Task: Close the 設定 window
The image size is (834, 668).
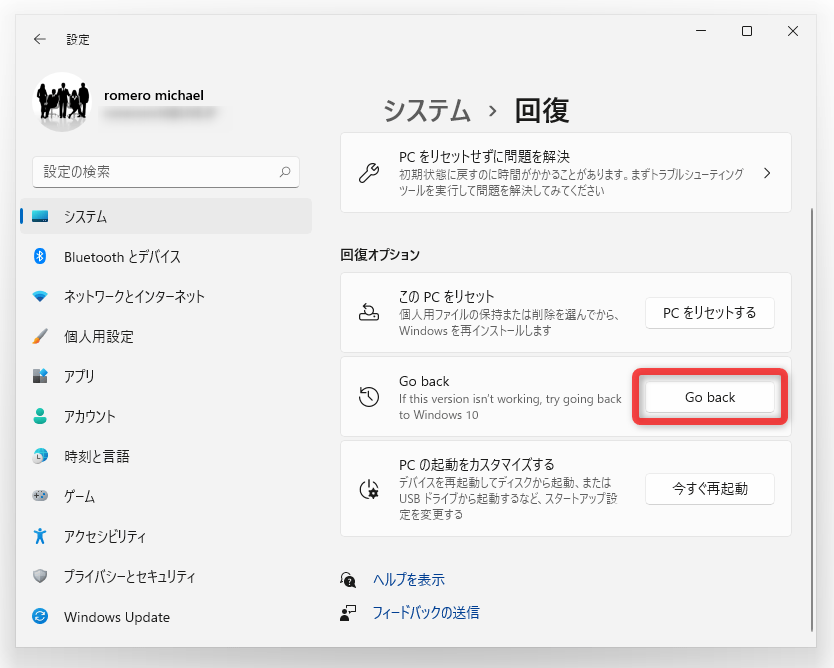Action: (x=793, y=31)
